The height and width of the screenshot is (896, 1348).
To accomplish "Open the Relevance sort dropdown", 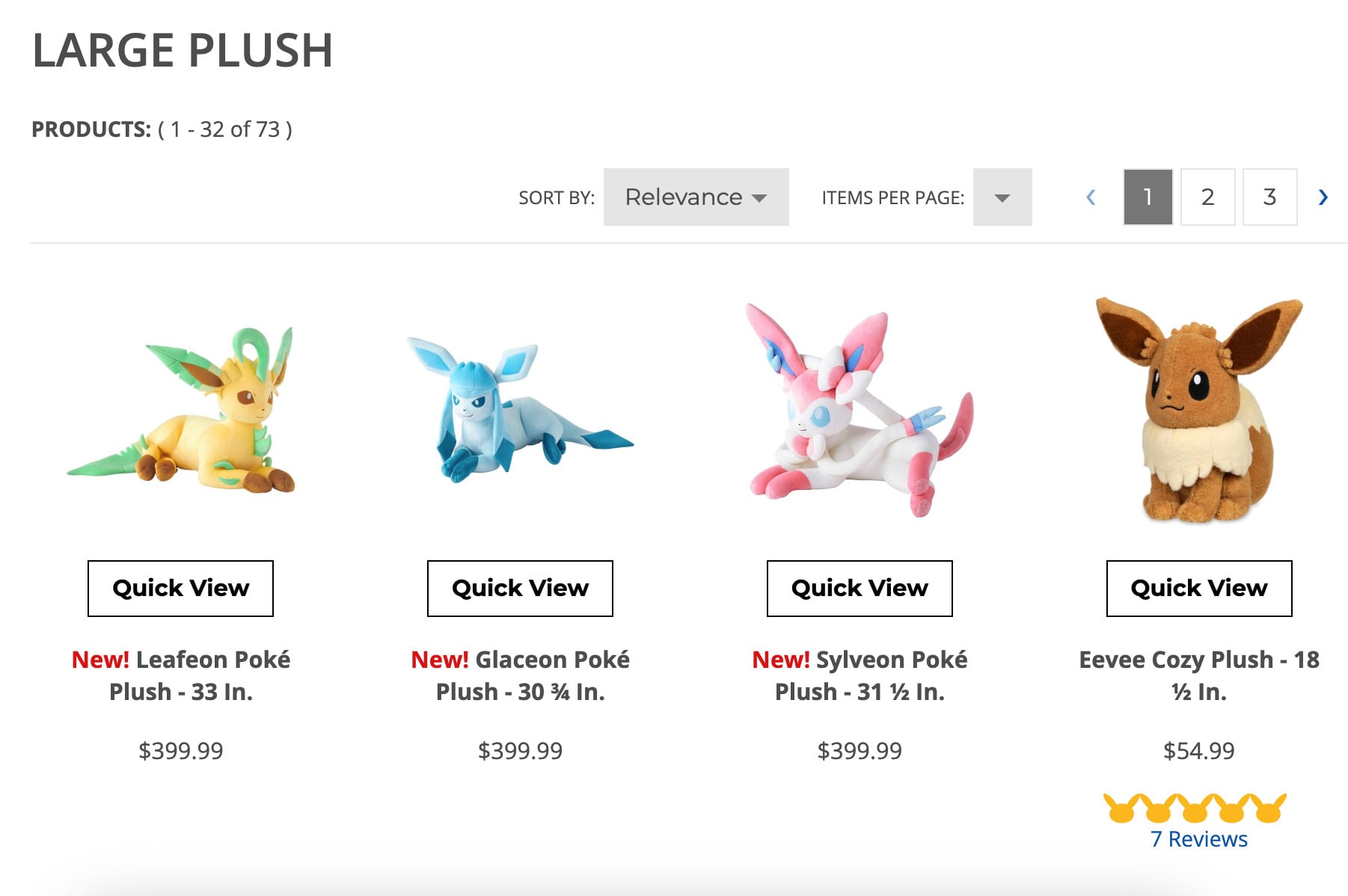I will pos(695,197).
